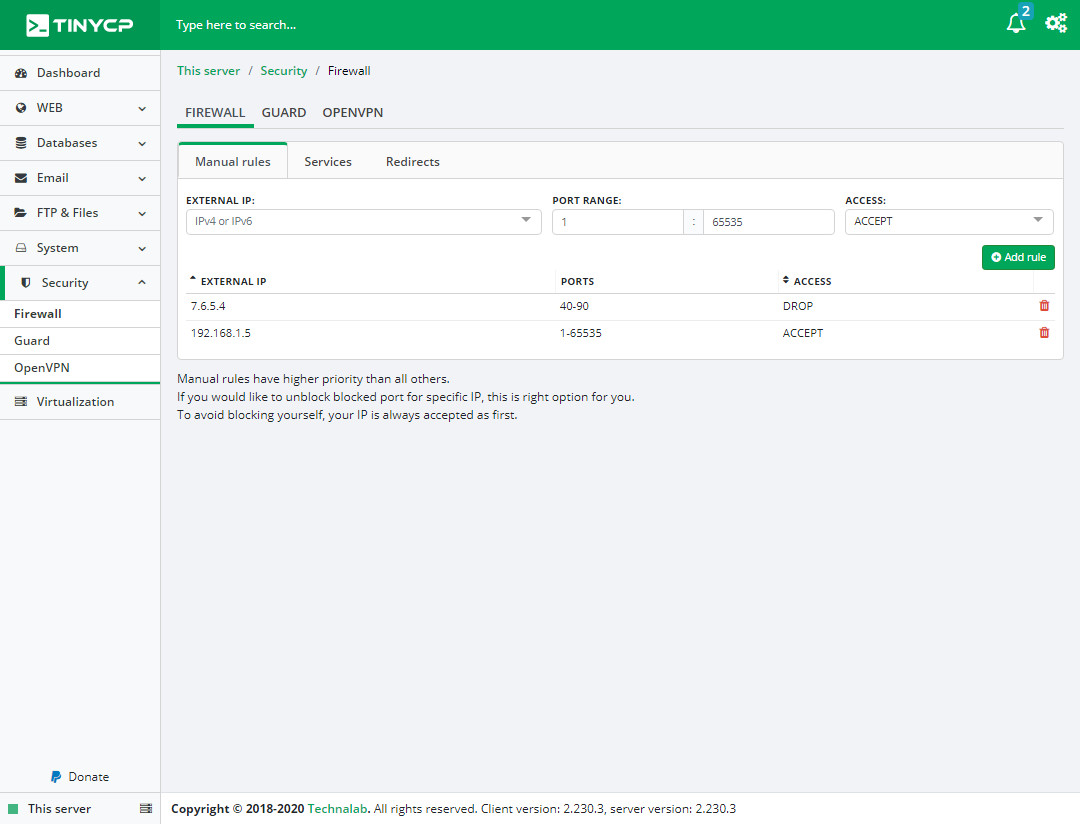Screen dimensions: 1080x824
Task: Switch to the GUARD tab
Action: 284,112
